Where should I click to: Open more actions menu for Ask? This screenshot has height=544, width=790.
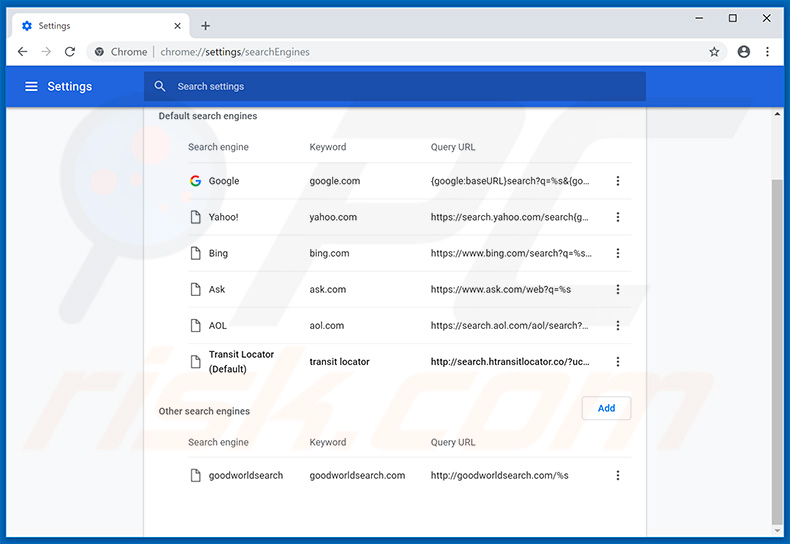click(x=618, y=290)
